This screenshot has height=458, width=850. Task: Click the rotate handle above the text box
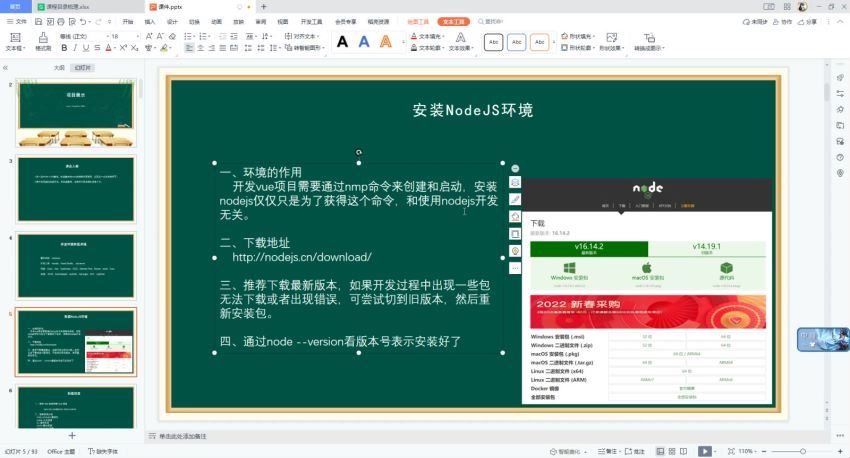click(359, 152)
